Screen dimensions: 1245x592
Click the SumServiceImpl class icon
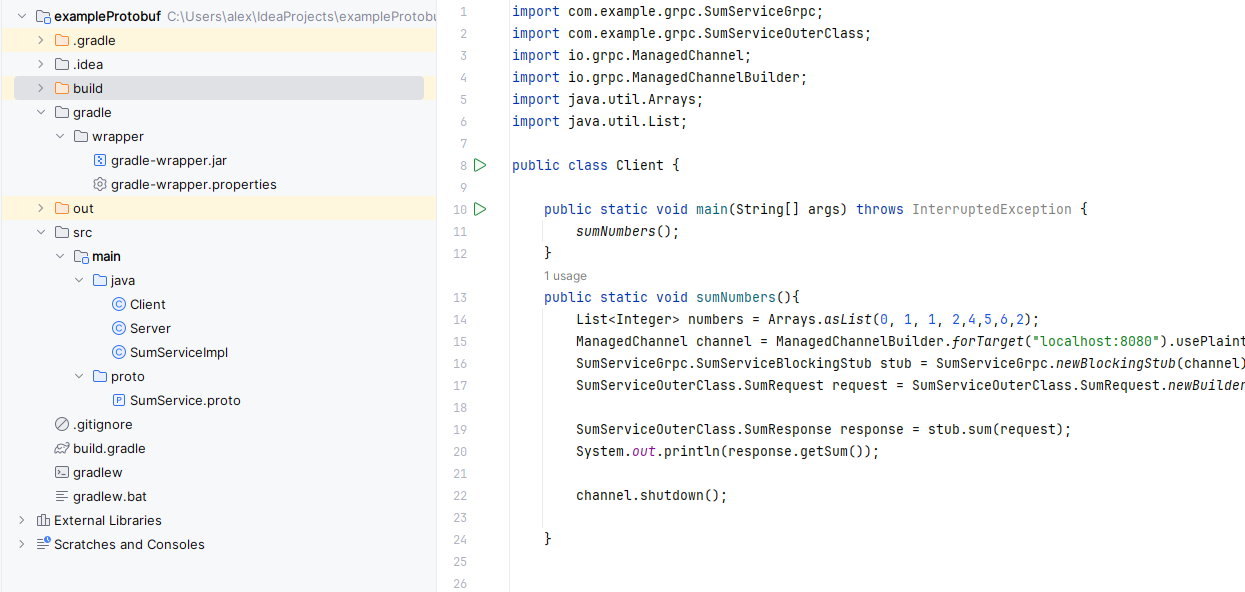point(119,353)
